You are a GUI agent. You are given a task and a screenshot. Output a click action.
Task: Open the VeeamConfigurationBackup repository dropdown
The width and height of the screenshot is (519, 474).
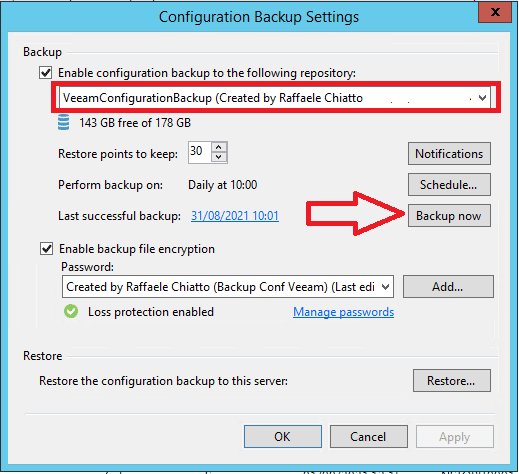click(275, 98)
